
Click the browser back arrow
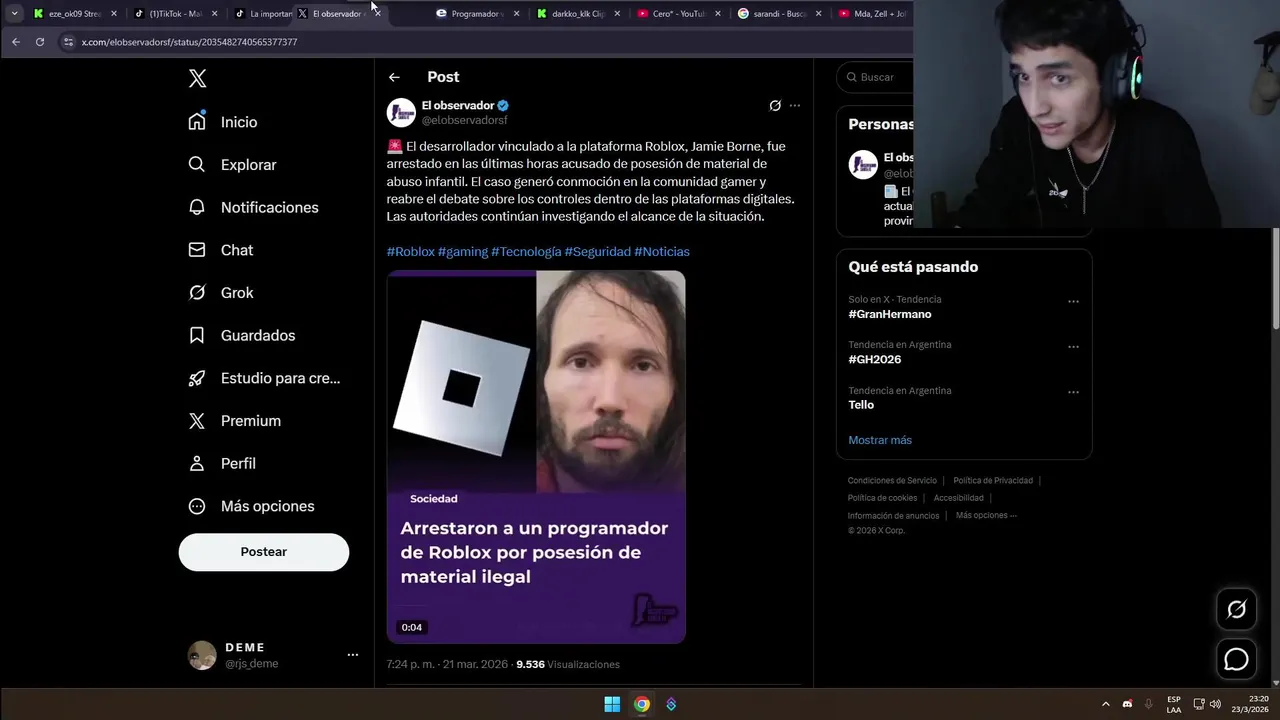point(15,42)
